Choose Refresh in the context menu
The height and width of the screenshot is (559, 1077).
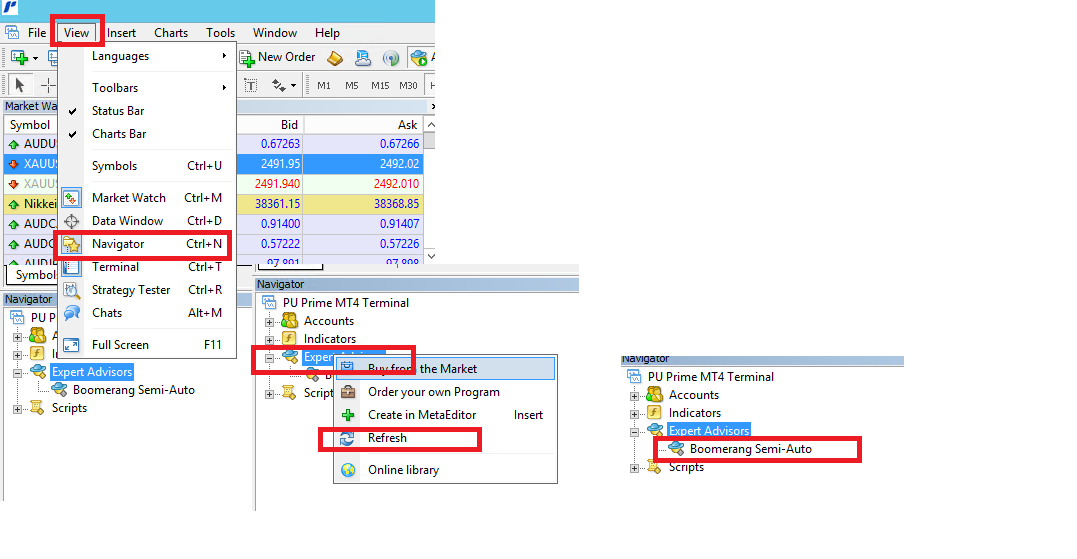click(444, 438)
